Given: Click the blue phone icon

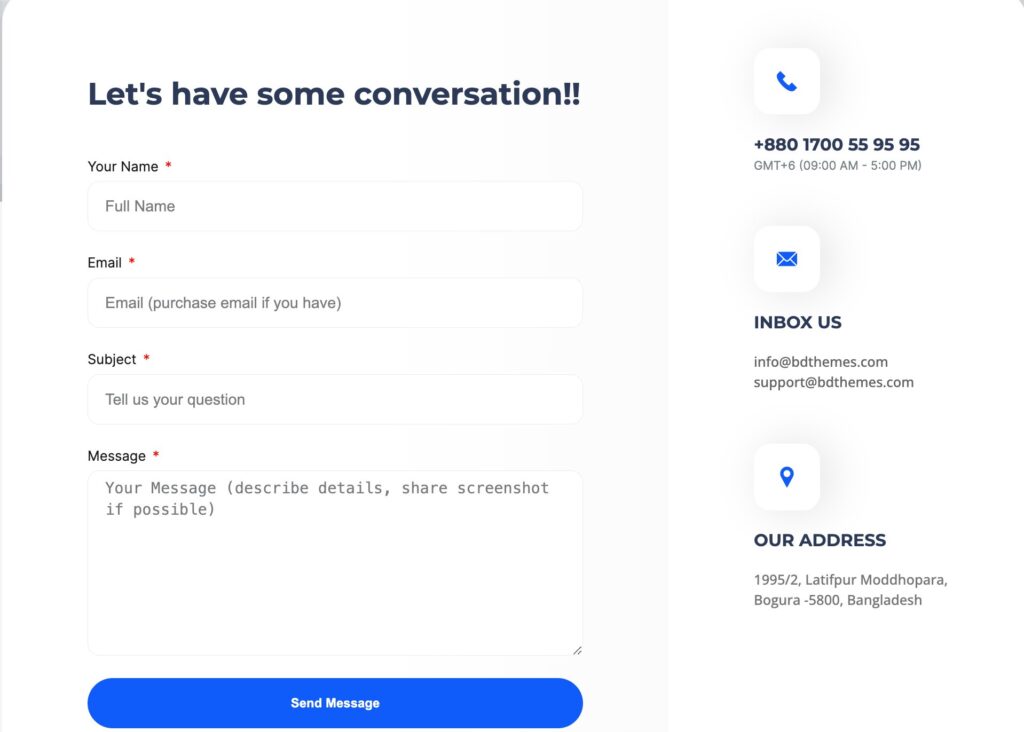Looking at the screenshot, I should [x=786, y=82].
